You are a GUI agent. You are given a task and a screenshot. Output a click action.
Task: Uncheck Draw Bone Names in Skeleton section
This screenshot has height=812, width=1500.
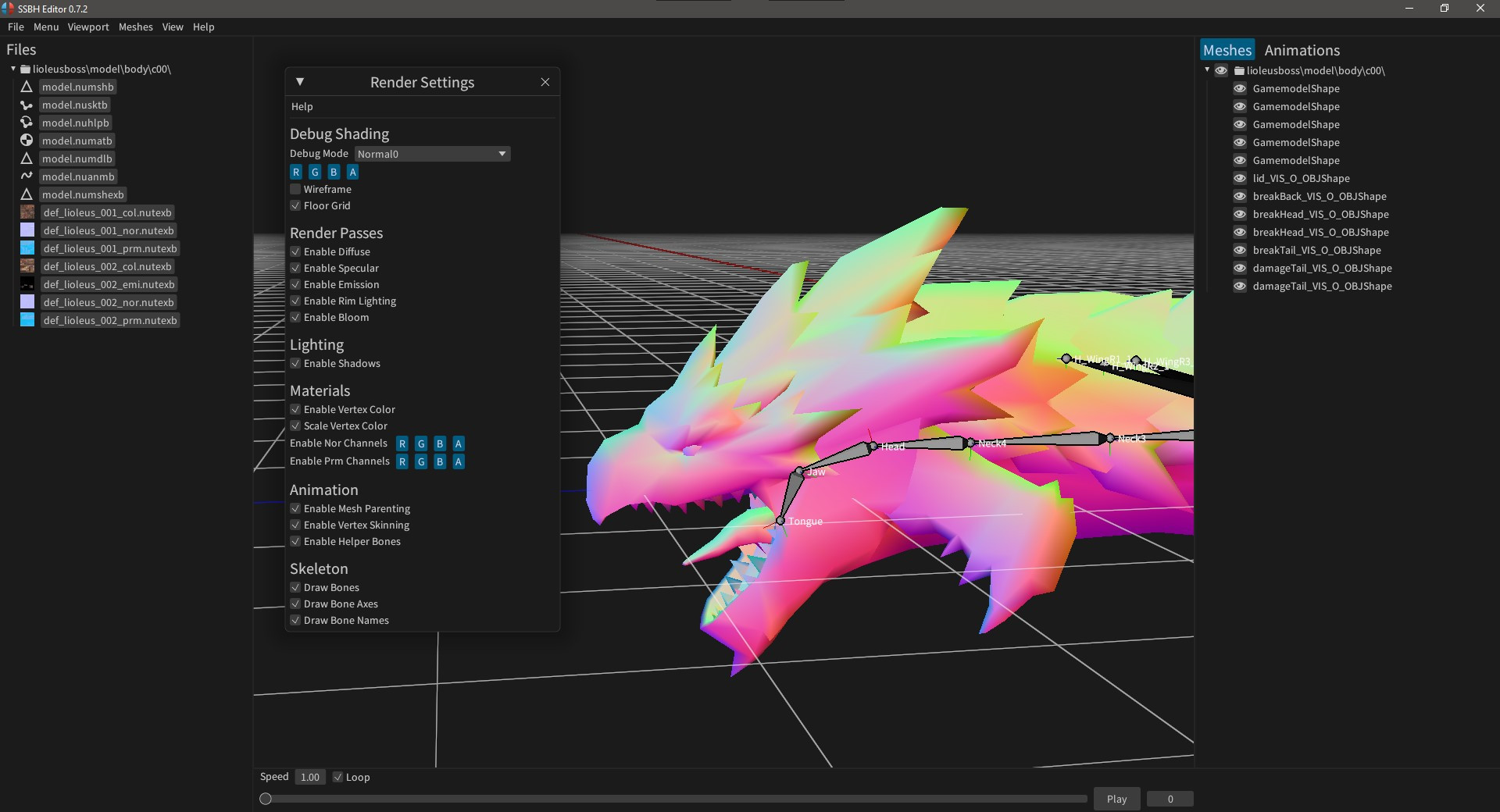[x=295, y=620]
